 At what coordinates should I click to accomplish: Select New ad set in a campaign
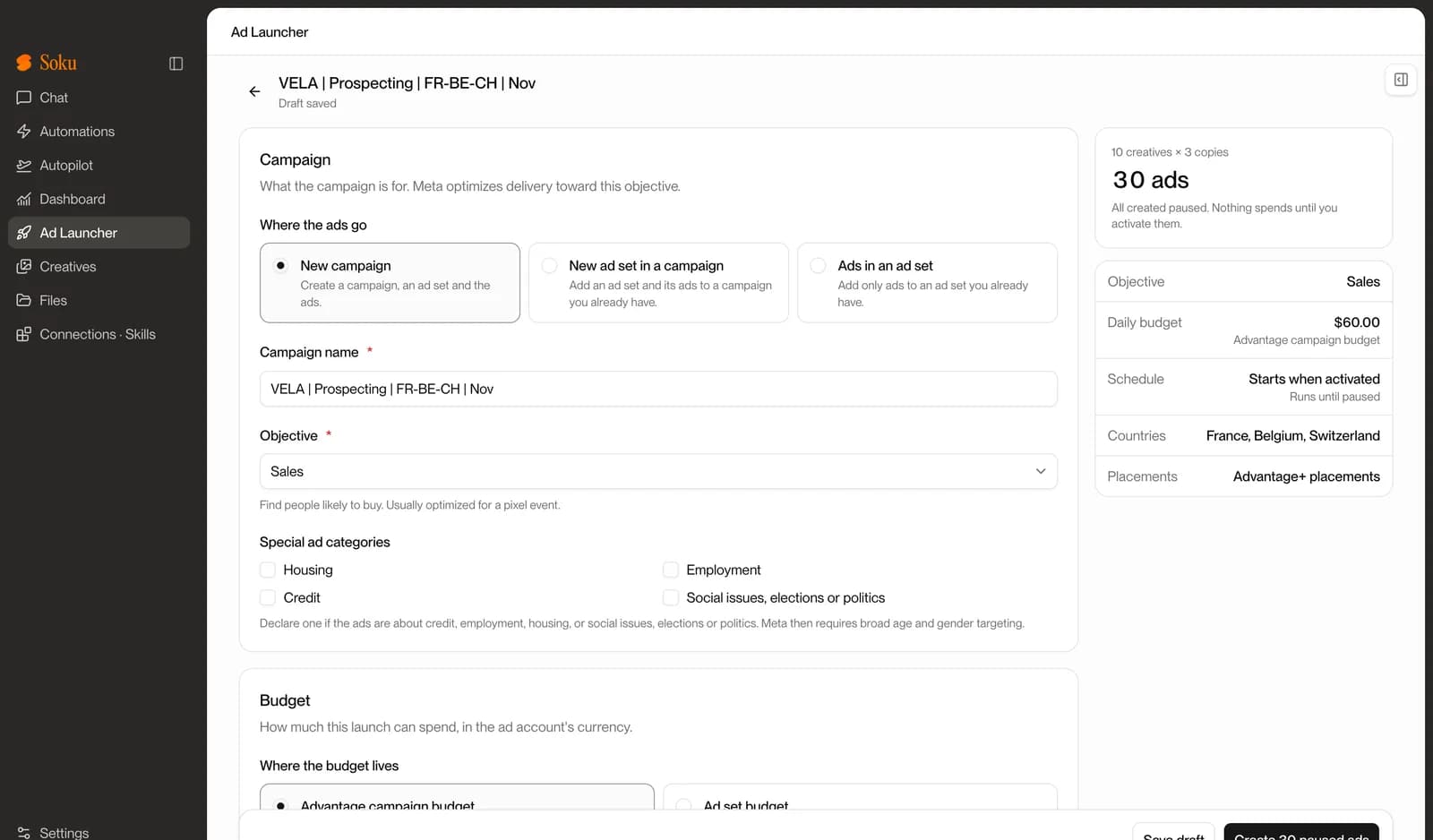pos(658,283)
